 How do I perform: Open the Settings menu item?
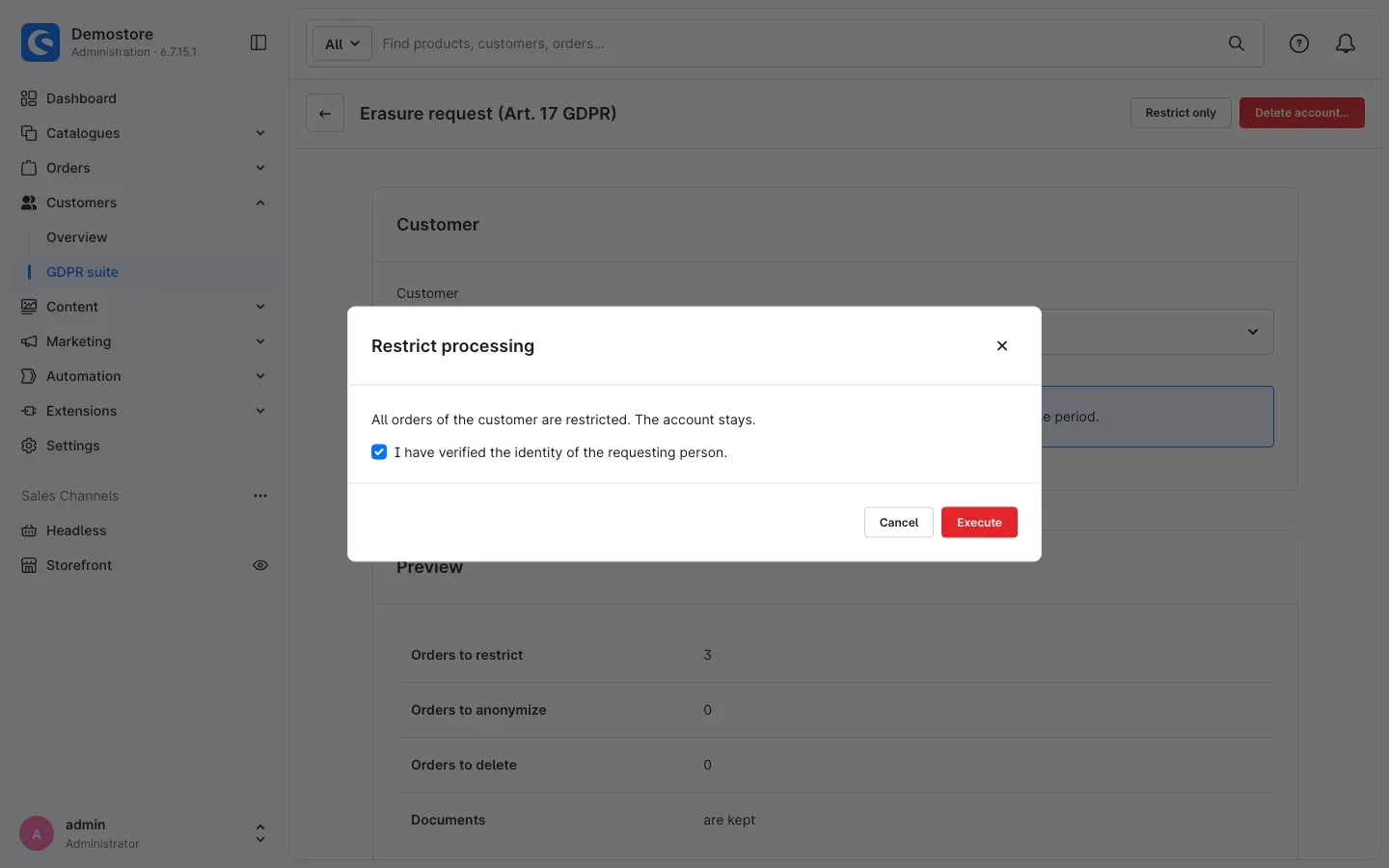[73, 446]
